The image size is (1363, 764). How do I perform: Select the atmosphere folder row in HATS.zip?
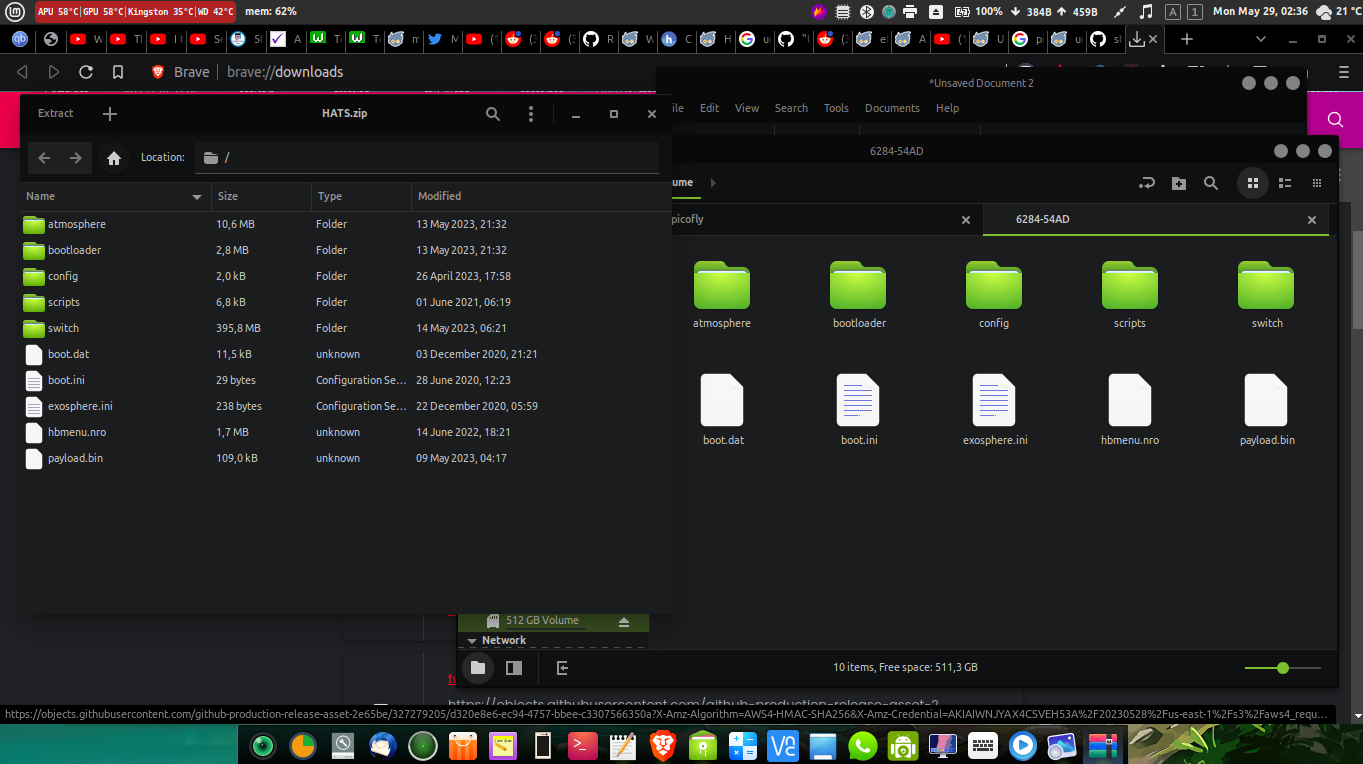pos(345,224)
